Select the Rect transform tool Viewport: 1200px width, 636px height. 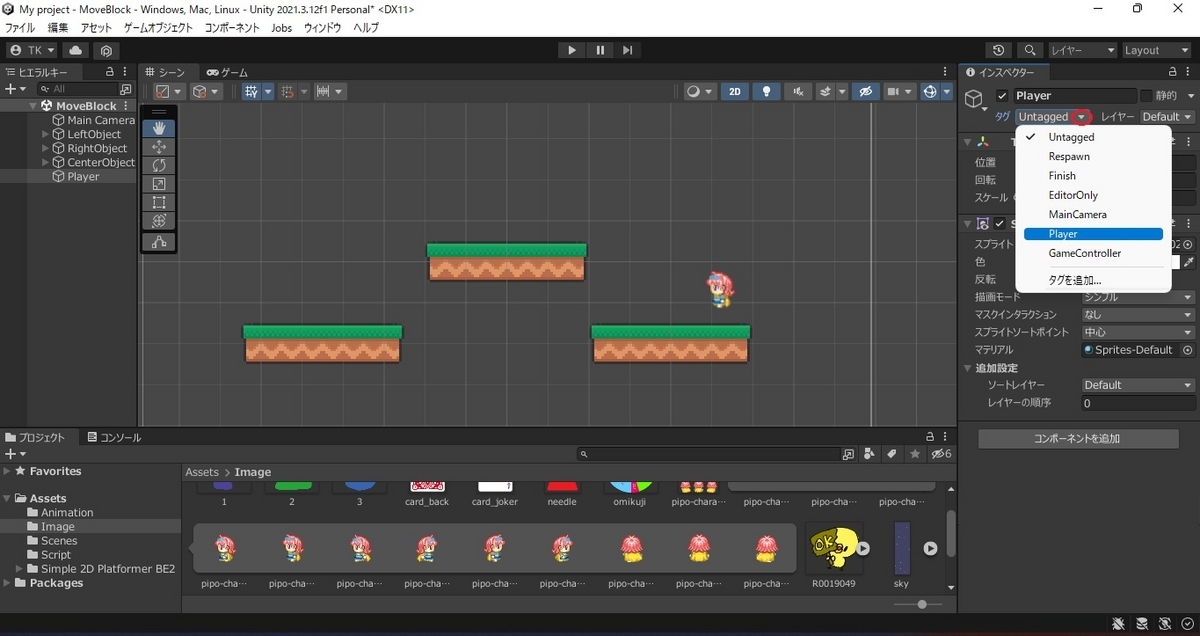coord(159,202)
